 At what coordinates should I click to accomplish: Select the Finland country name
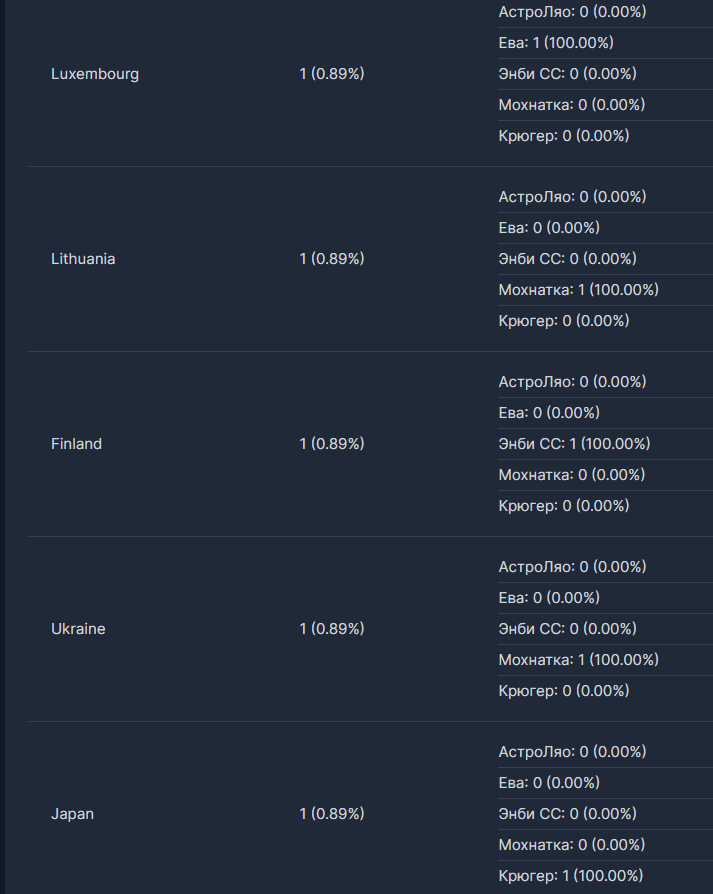tap(76, 444)
